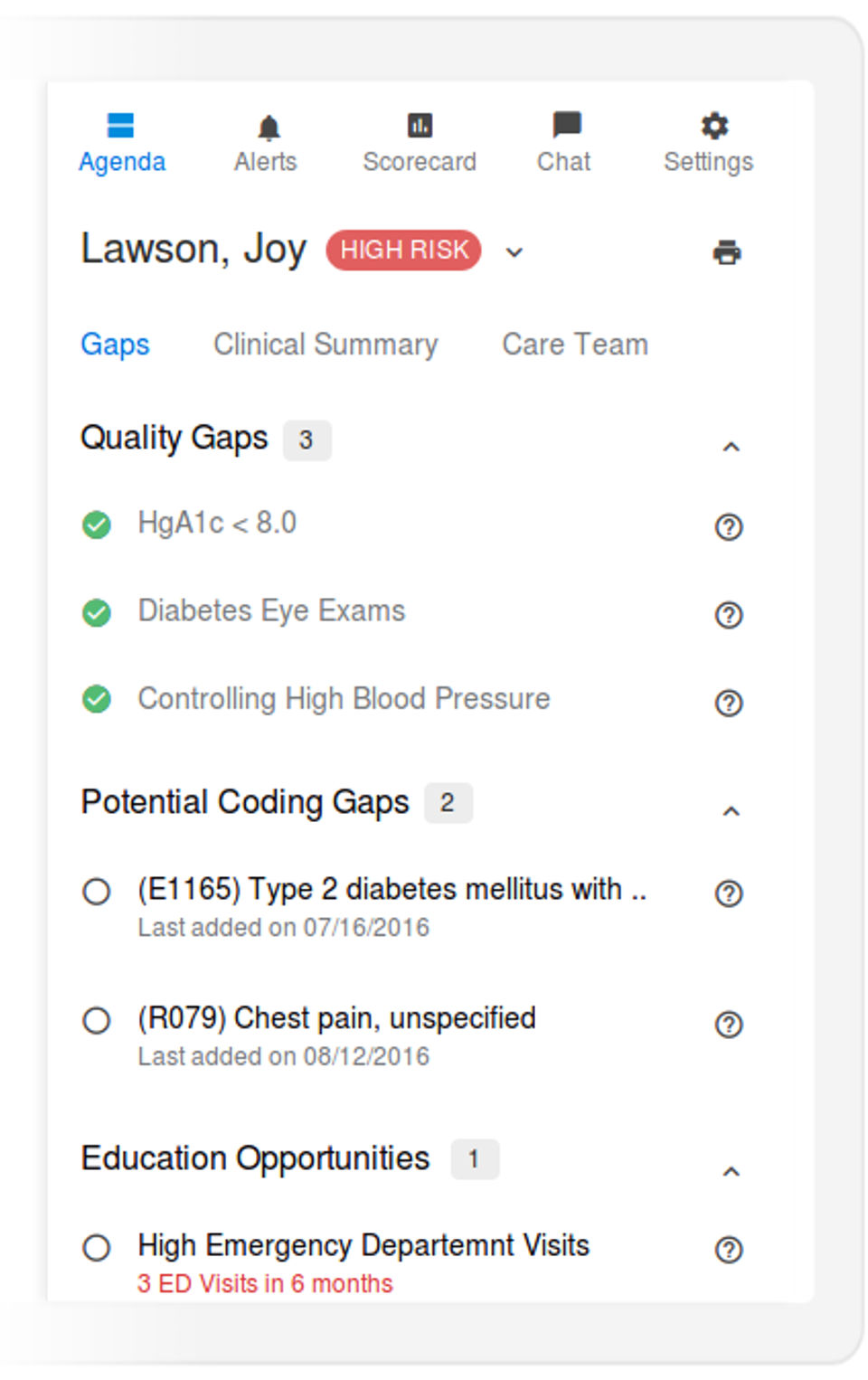Select the E1165 Type 2 diabetes radio
The image size is (868, 1380).
(x=97, y=892)
